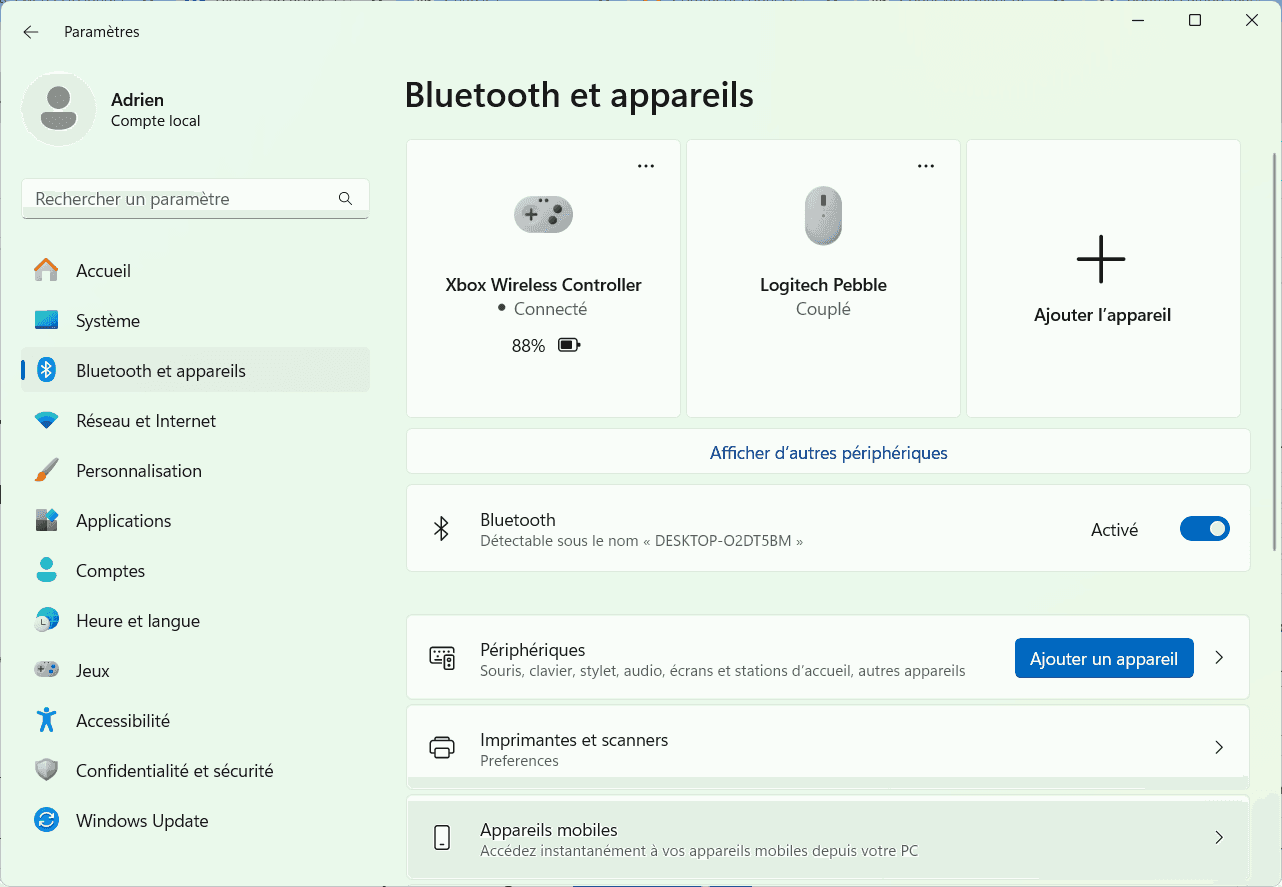Select Réseau et Internet in the sidebar
Screen dimensions: 1282x887
[195, 421]
